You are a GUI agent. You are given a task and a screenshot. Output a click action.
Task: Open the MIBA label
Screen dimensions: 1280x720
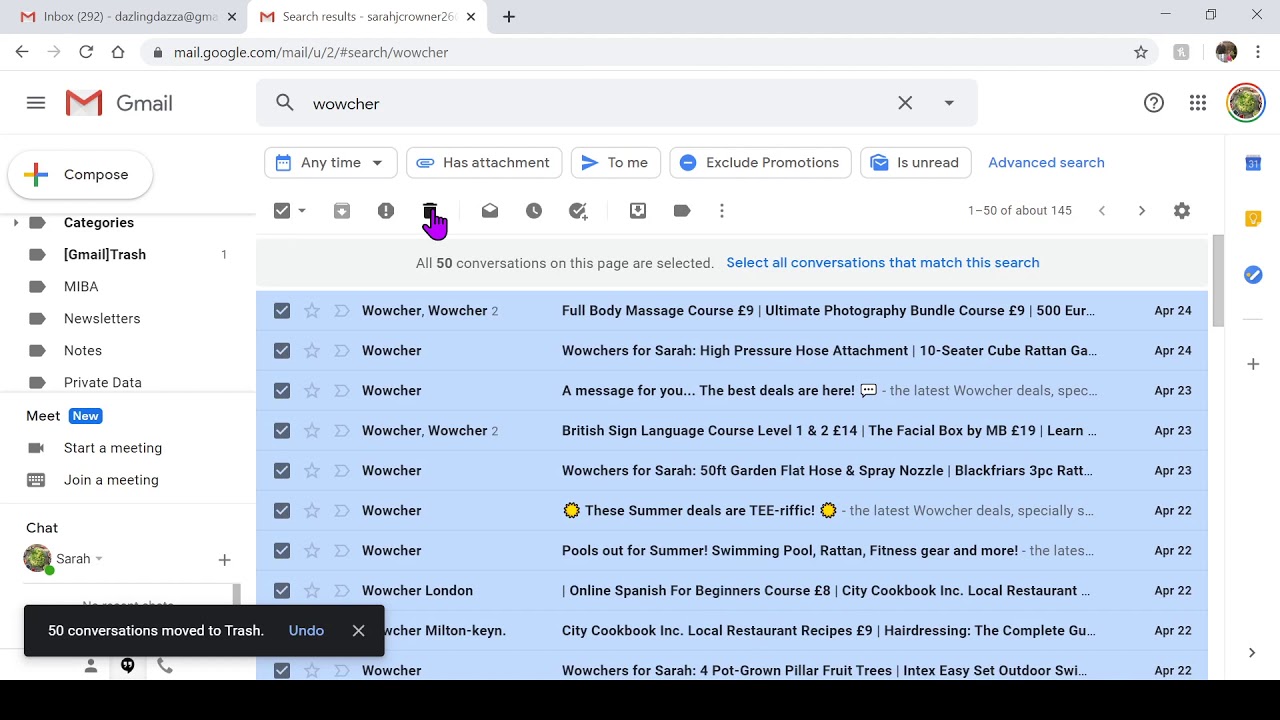pyautogui.click(x=81, y=287)
